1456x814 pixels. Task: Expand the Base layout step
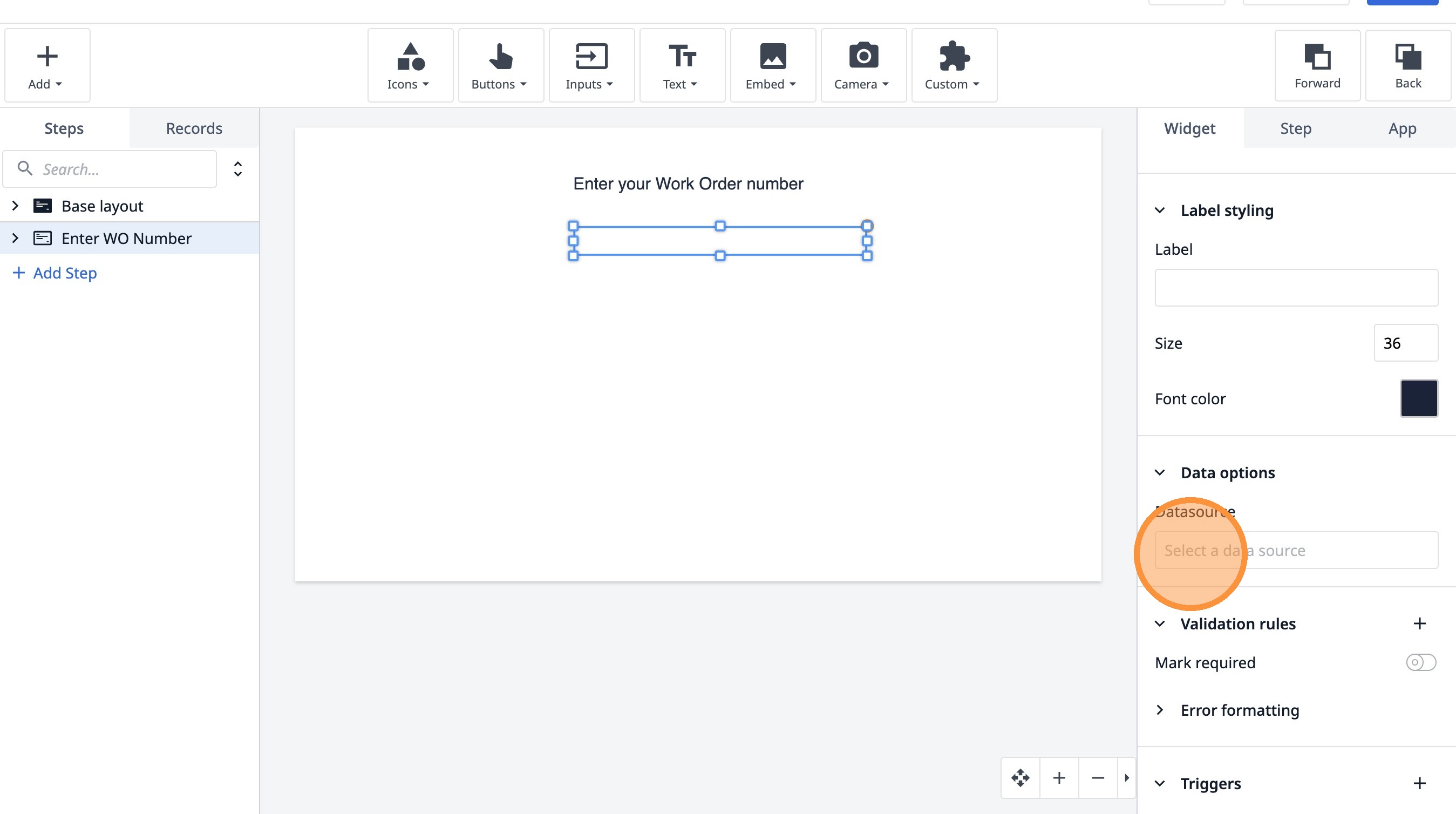[15, 206]
